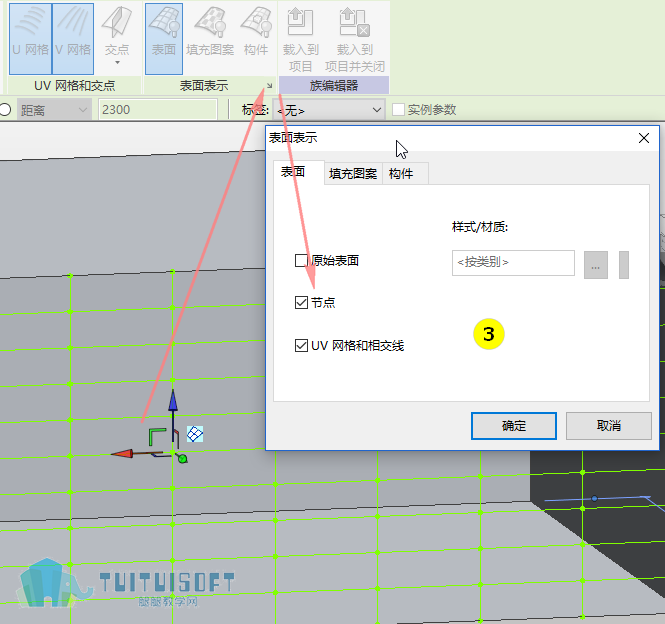
Task: Open the 标签 <无> dropdown
Action: click(329, 110)
